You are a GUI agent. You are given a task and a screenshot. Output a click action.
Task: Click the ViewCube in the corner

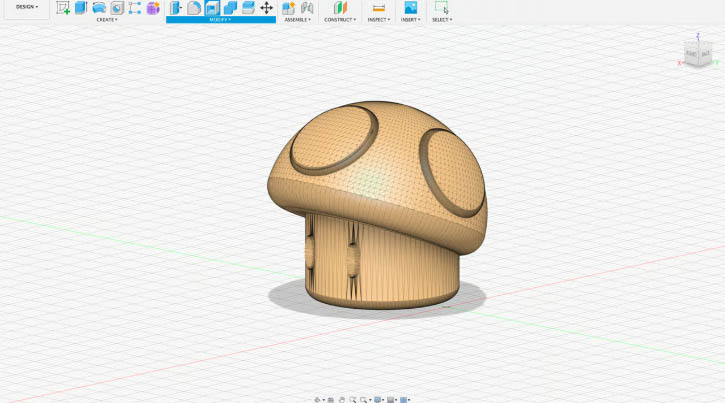pyautogui.click(x=698, y=53)
